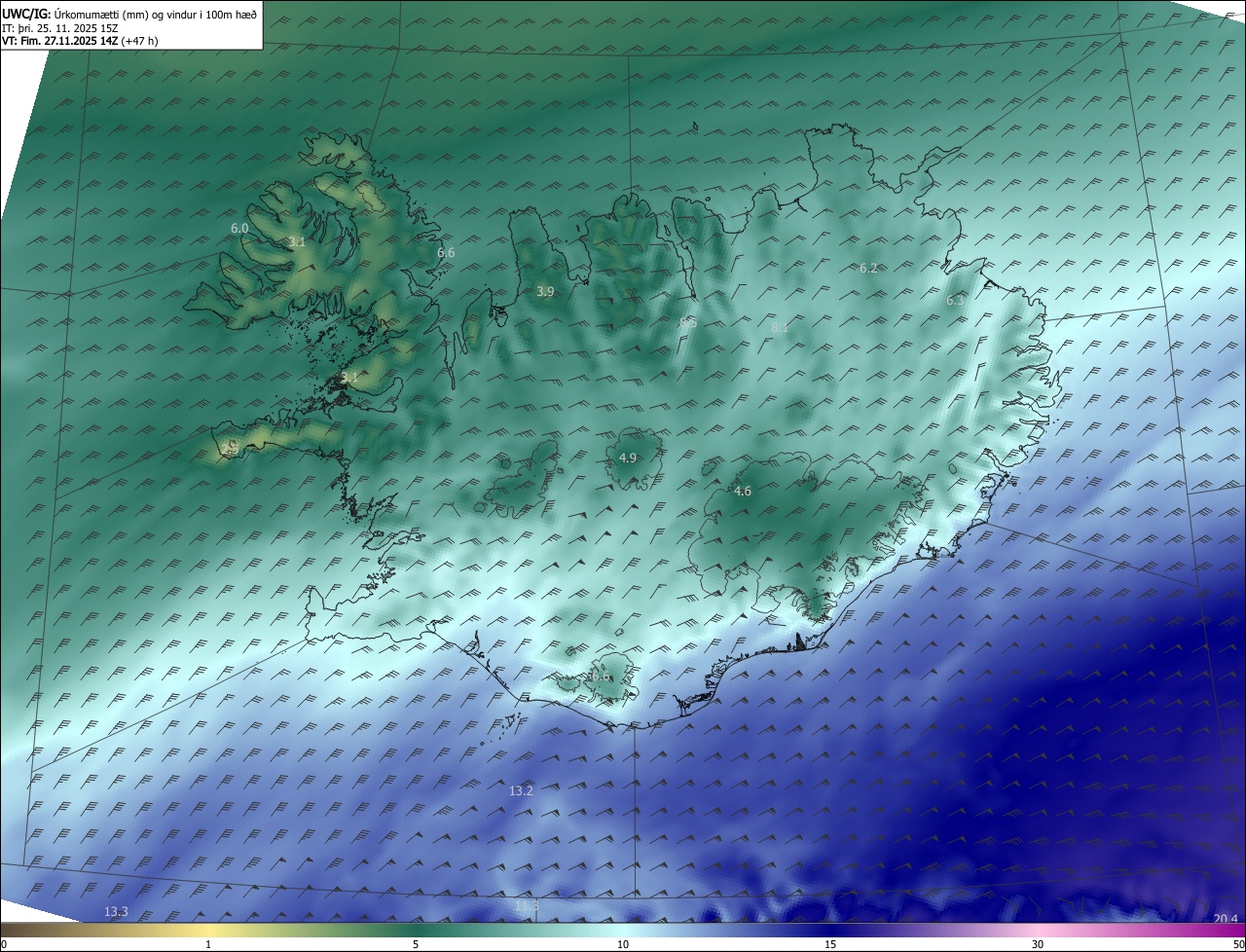Click the 0 tick label on the scale
Viewport: 1246px width, 952px height.
4,944
